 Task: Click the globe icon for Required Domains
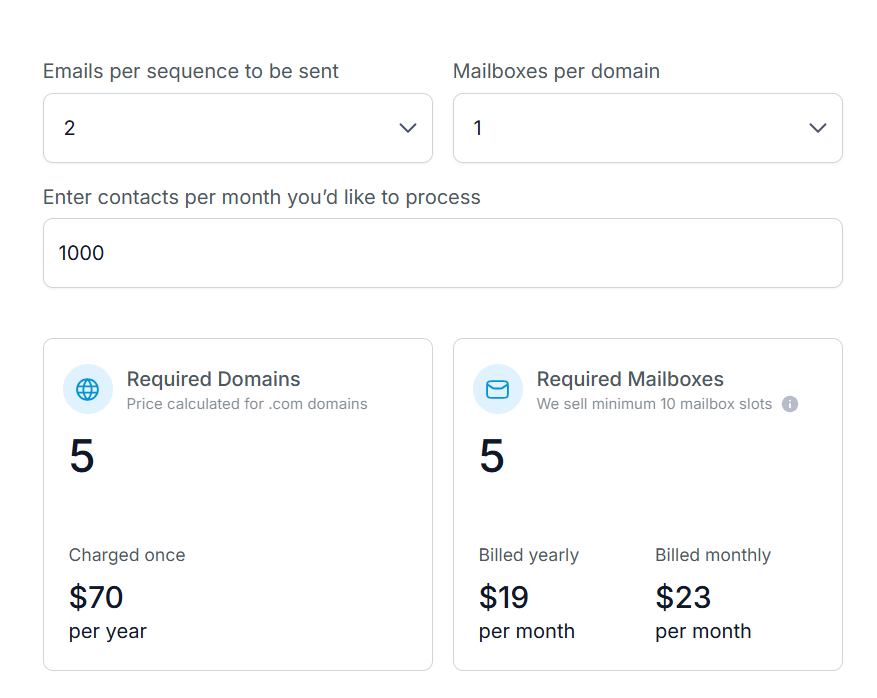point(88,389)
